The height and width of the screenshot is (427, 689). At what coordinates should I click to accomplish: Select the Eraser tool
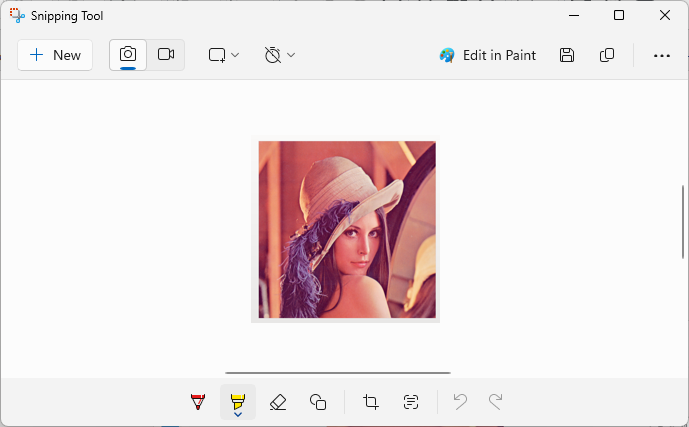tap(278, 402)
